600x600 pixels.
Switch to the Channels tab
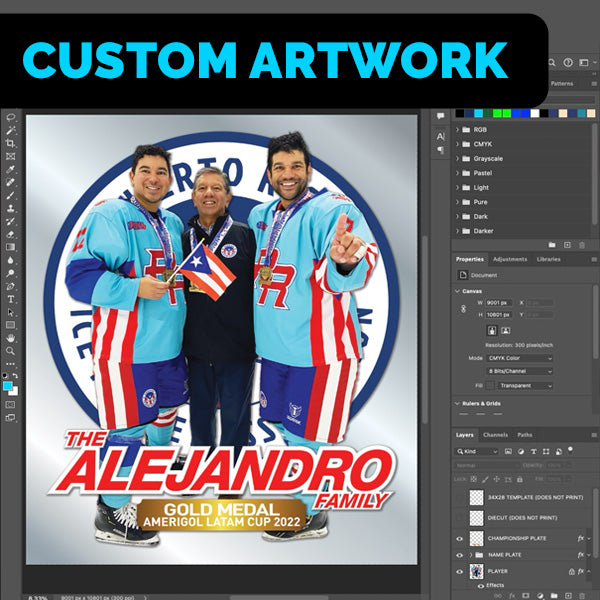point(495,435)
